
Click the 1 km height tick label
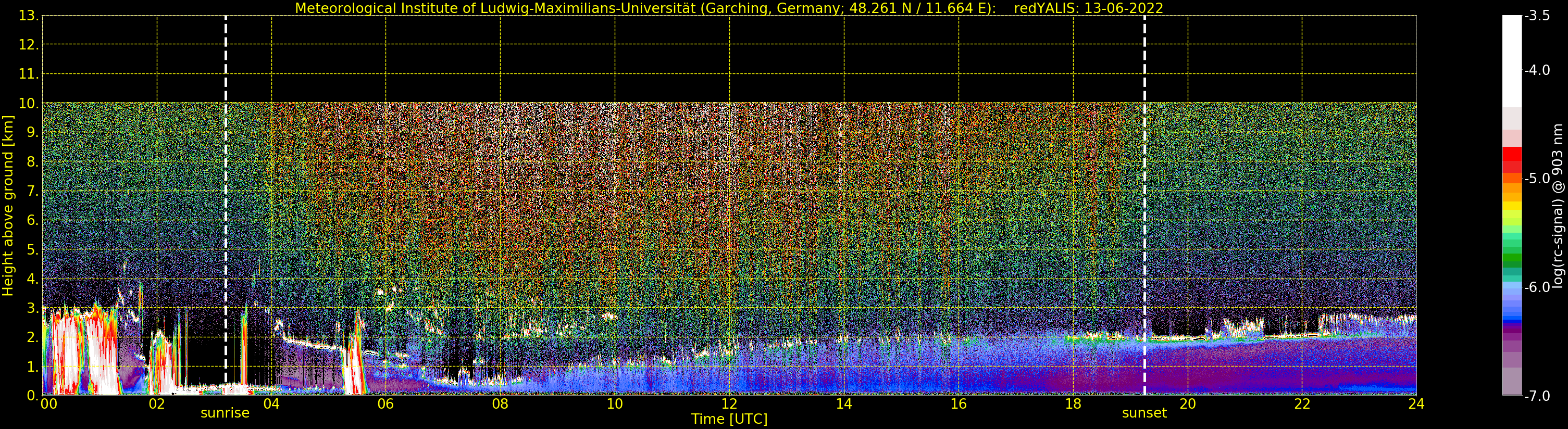tap(32, 367)
